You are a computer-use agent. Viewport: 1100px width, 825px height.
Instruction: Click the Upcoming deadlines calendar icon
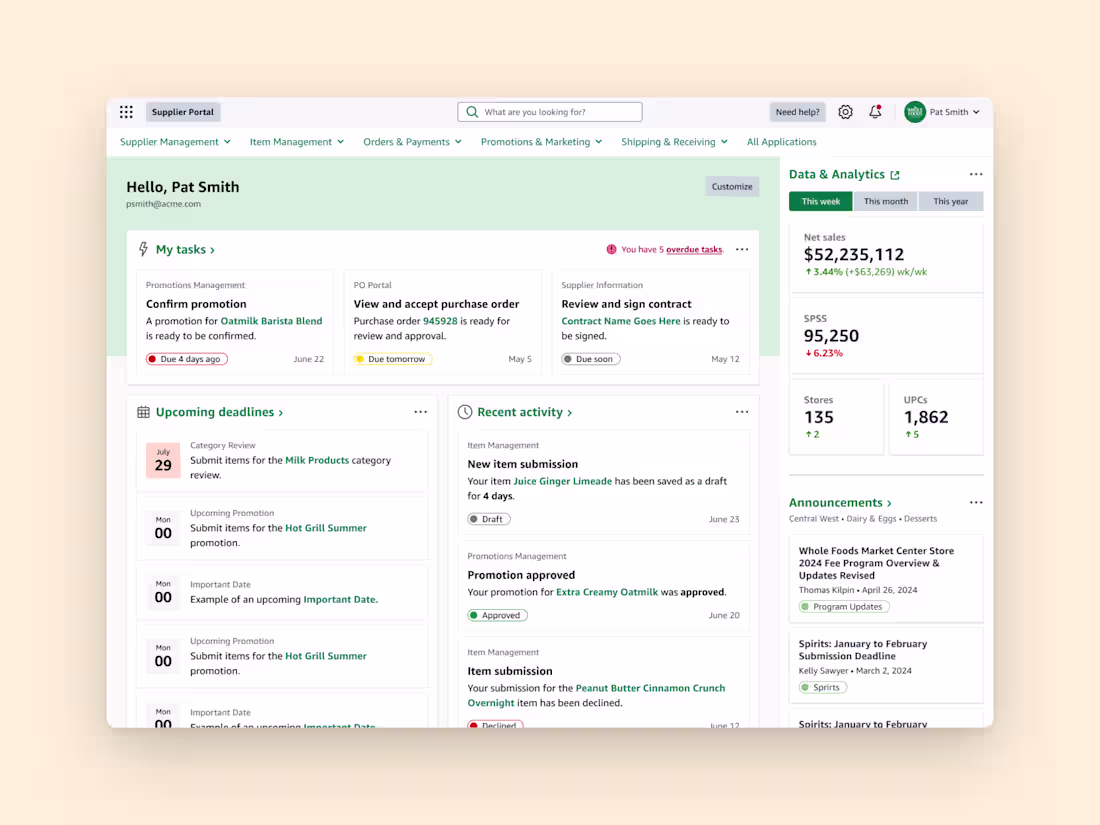141,411
